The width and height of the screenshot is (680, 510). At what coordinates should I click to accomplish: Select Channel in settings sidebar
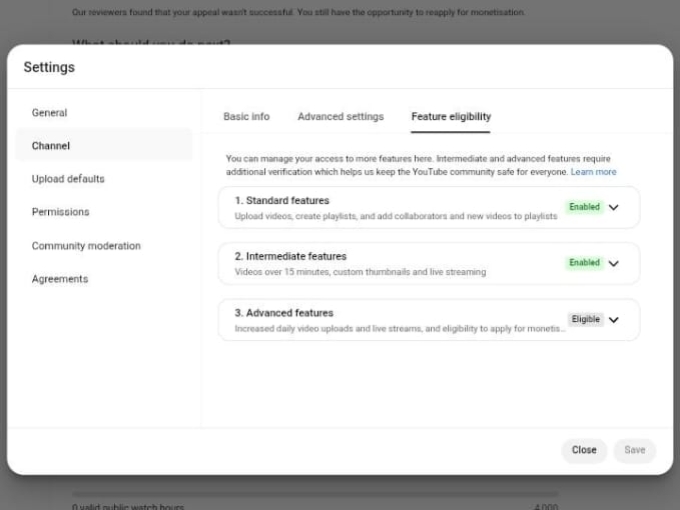click(51, 146)
